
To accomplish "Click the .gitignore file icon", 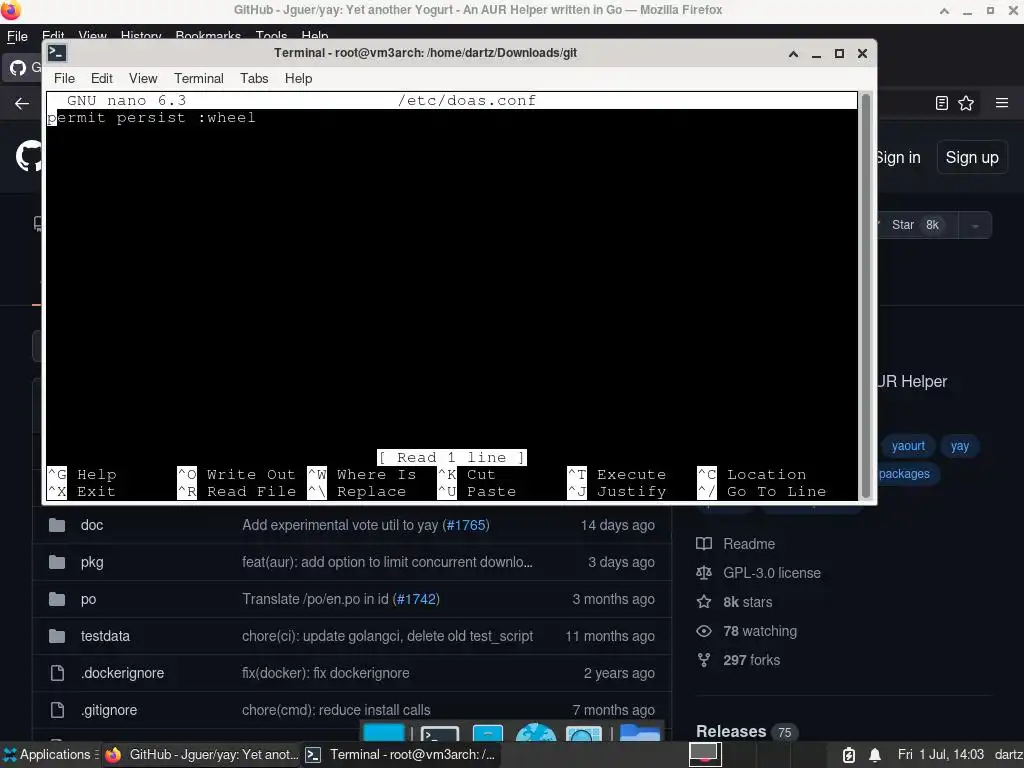I will pos(57,710).
